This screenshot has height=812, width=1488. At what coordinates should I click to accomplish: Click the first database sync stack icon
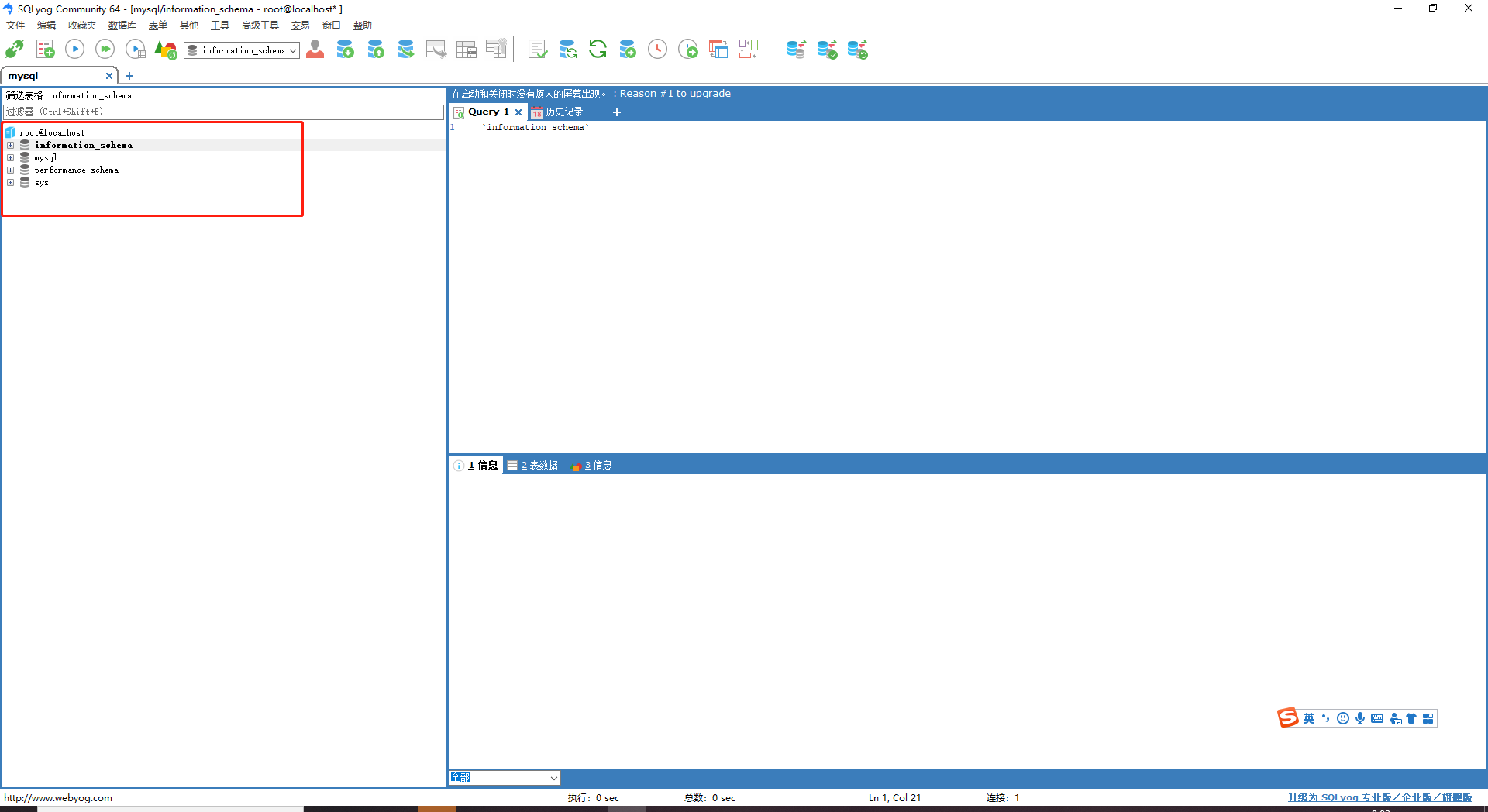[796, 50]
